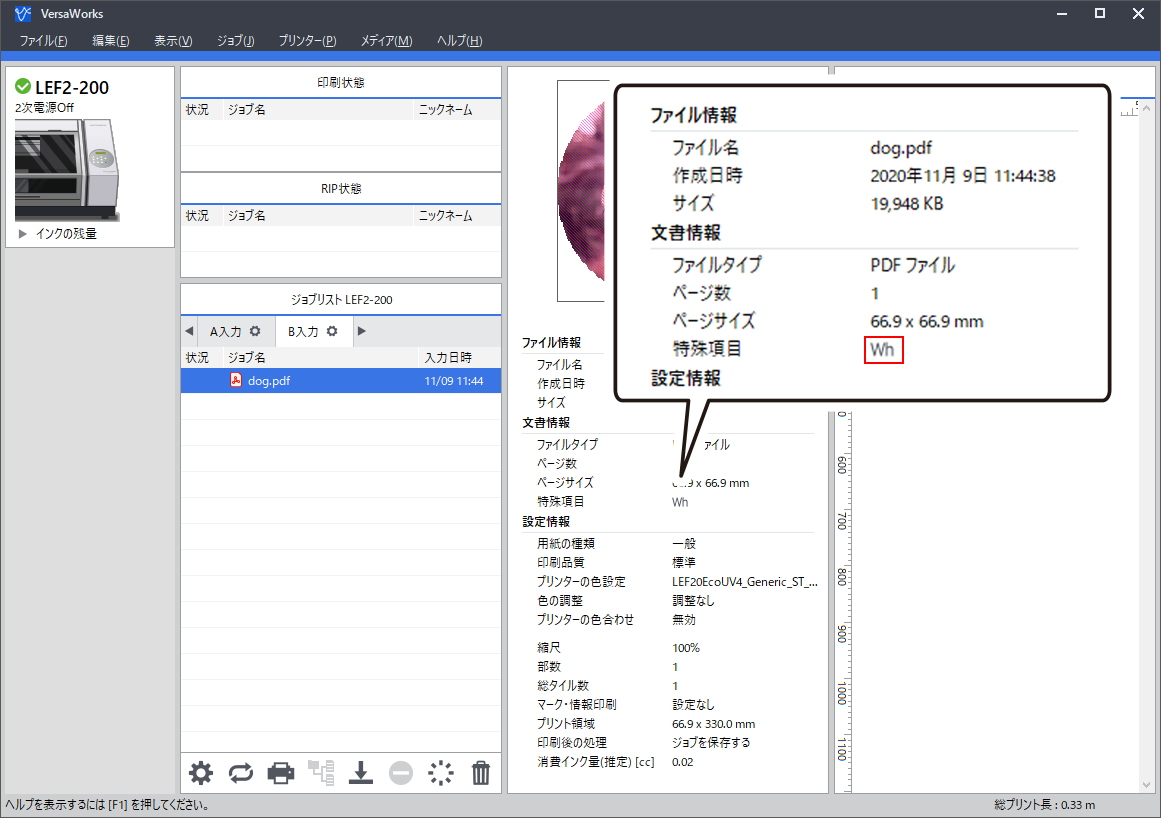This screenshot has width=1161, height=818.
Task: Click the 2次電源Off status text
Action: 44,108
